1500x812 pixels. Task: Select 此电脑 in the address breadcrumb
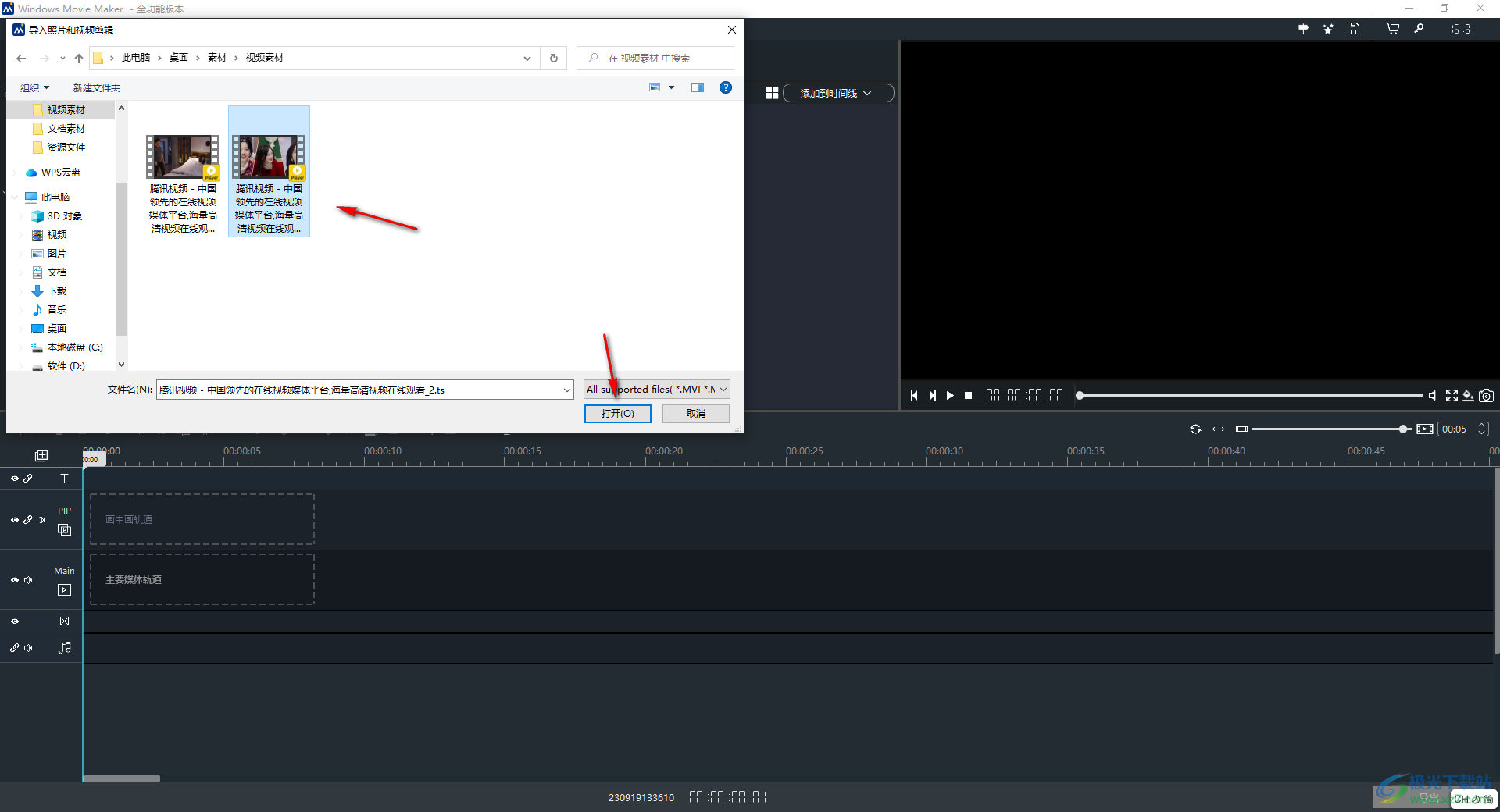136,58
